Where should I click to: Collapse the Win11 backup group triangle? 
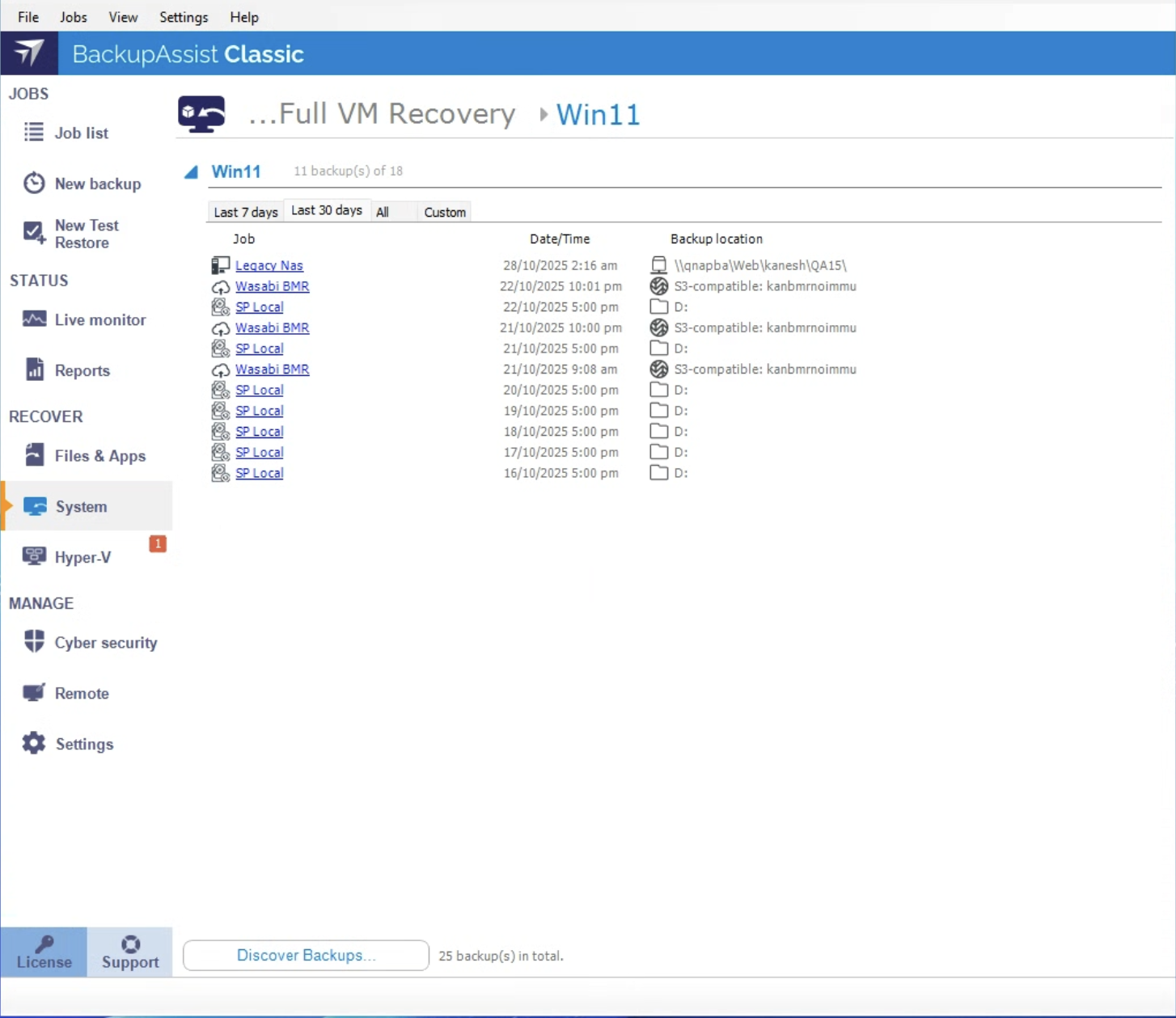click(x=191, y=171)
